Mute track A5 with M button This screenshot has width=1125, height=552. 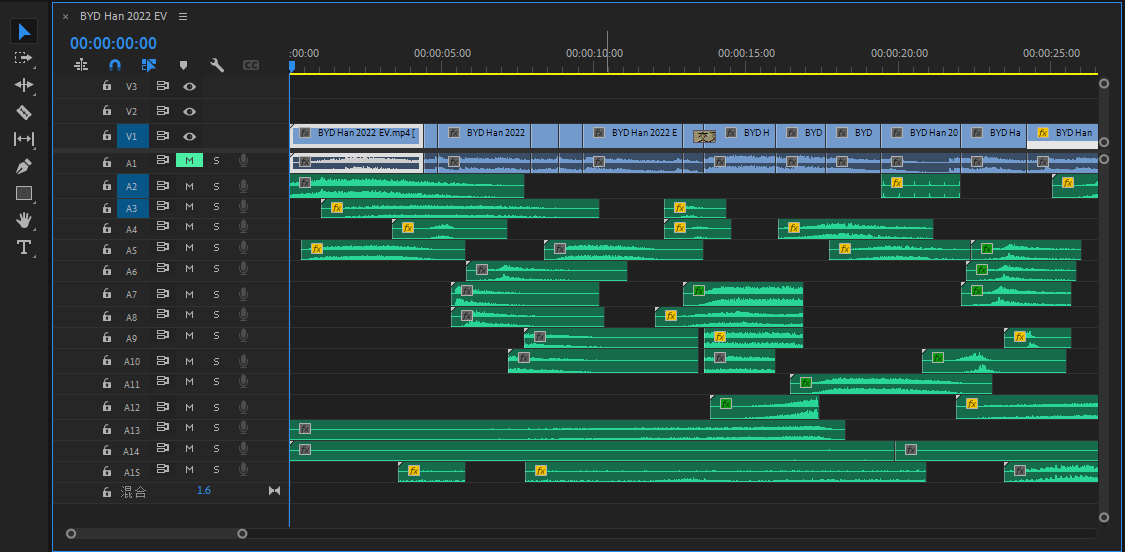coord(189,248)
